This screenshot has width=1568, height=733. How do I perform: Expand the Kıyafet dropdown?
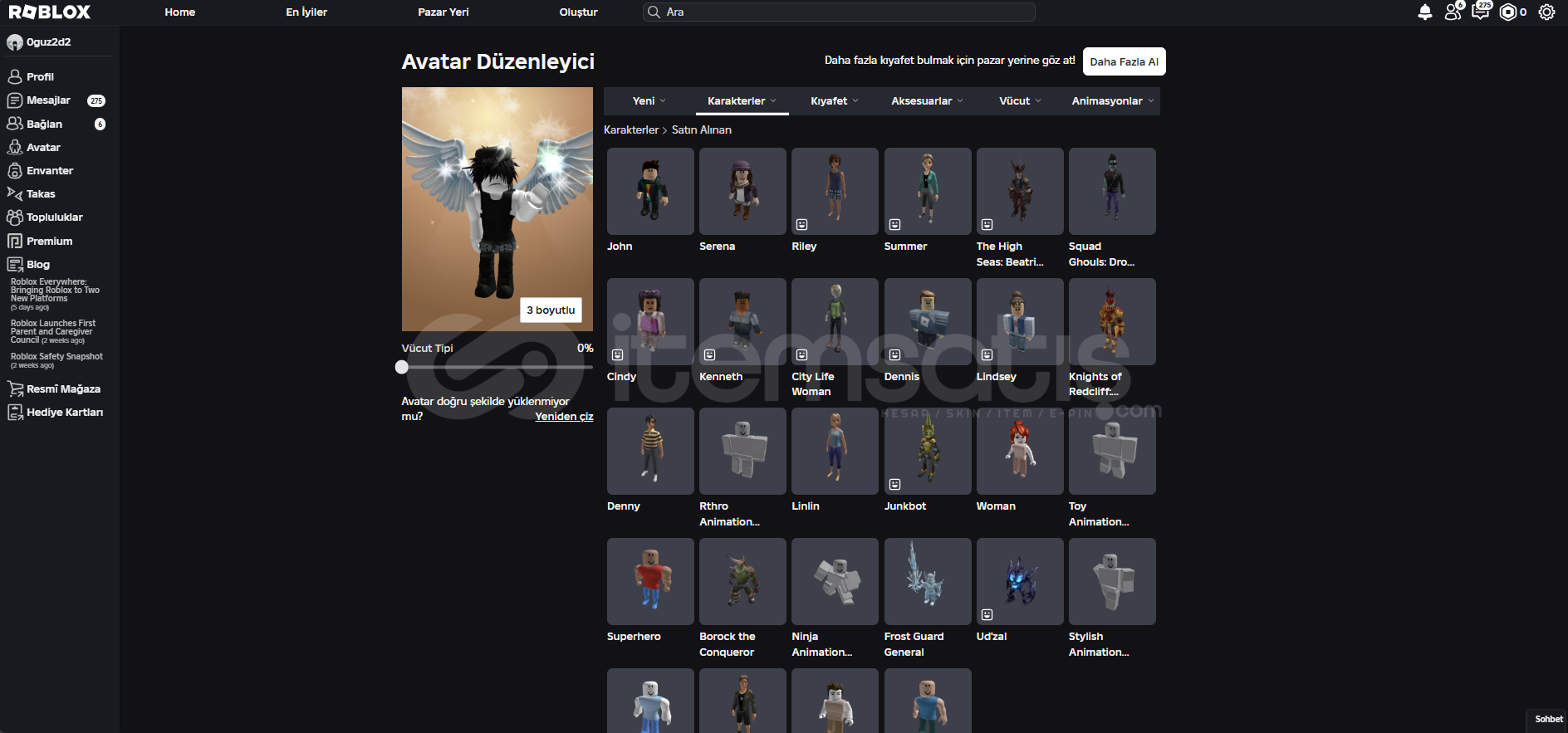[834, 100]
